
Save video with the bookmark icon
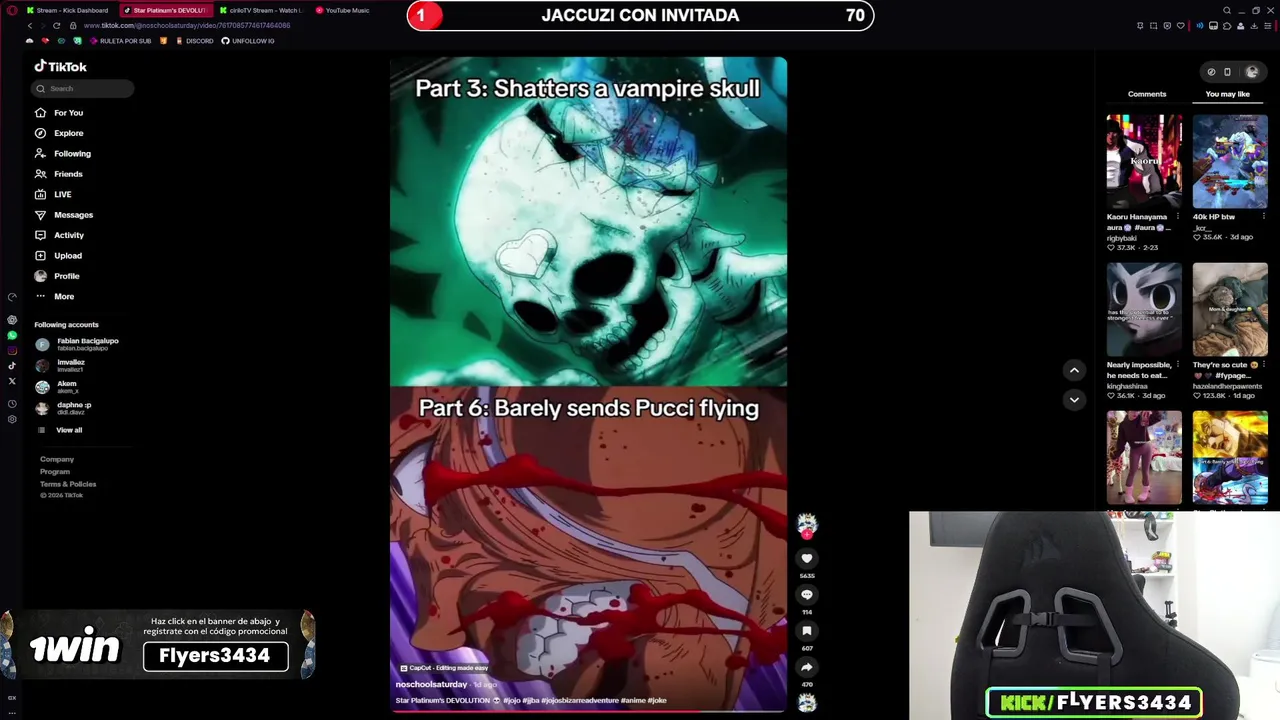(807, 630)
